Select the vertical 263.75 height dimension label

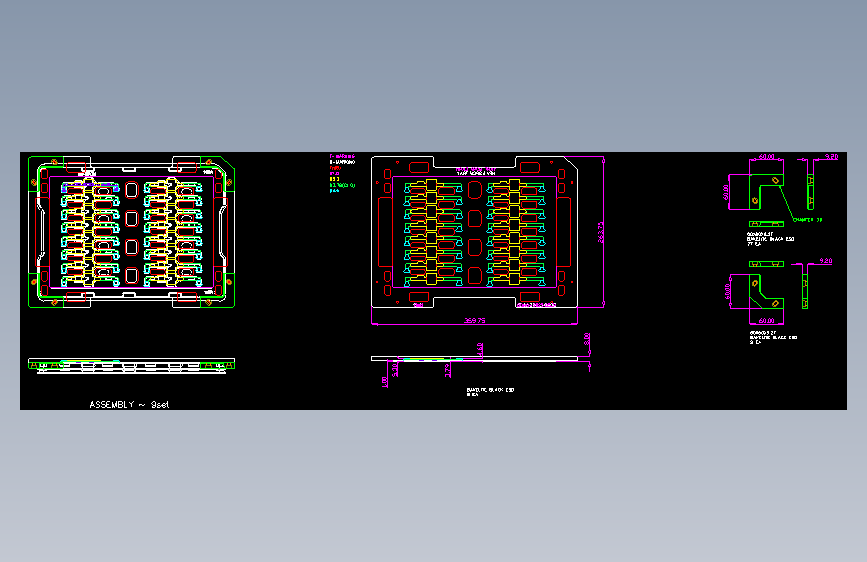click(x=600, y=232)
